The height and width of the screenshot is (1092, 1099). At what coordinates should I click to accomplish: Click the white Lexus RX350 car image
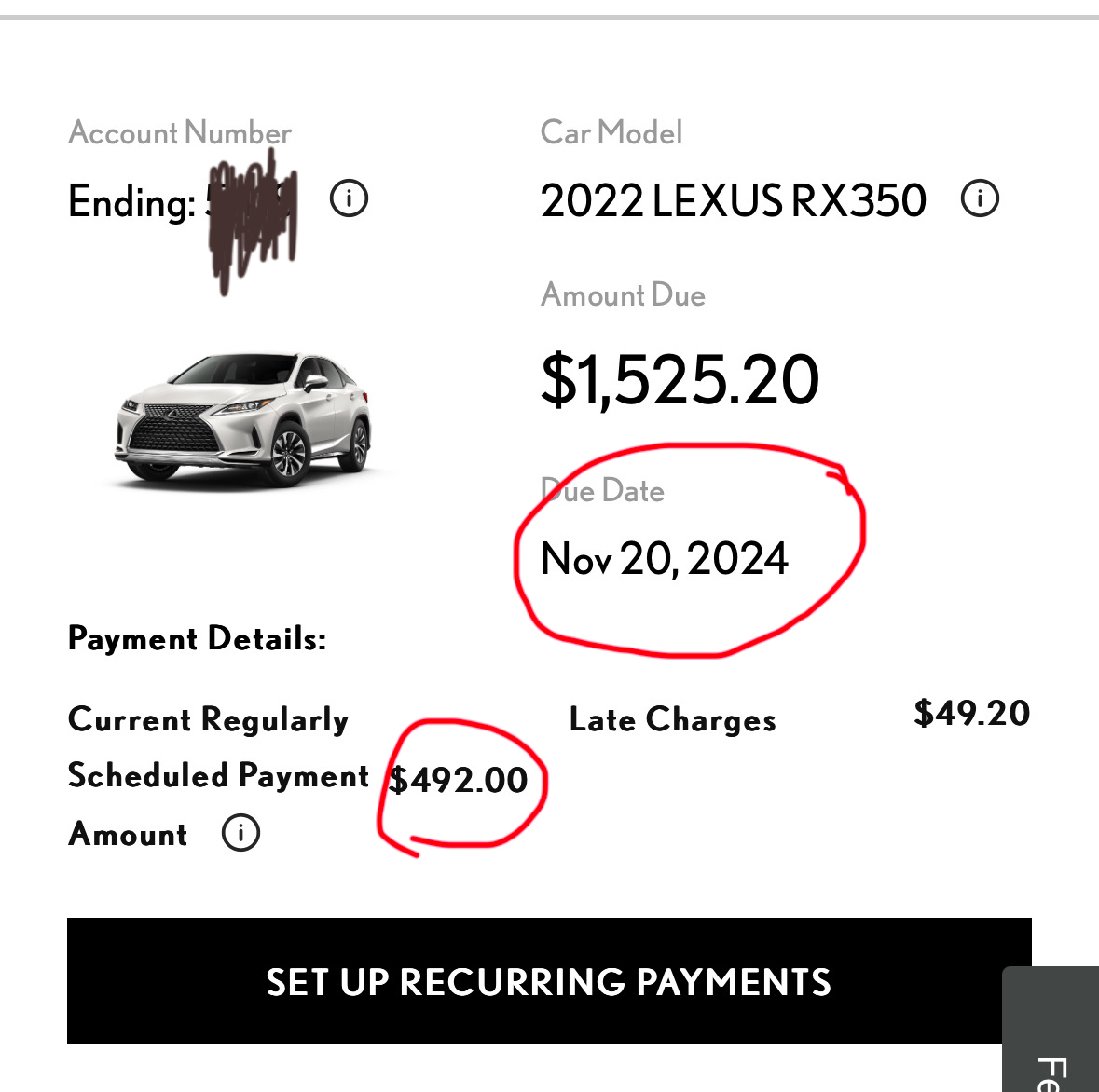[x=242, y=419]
